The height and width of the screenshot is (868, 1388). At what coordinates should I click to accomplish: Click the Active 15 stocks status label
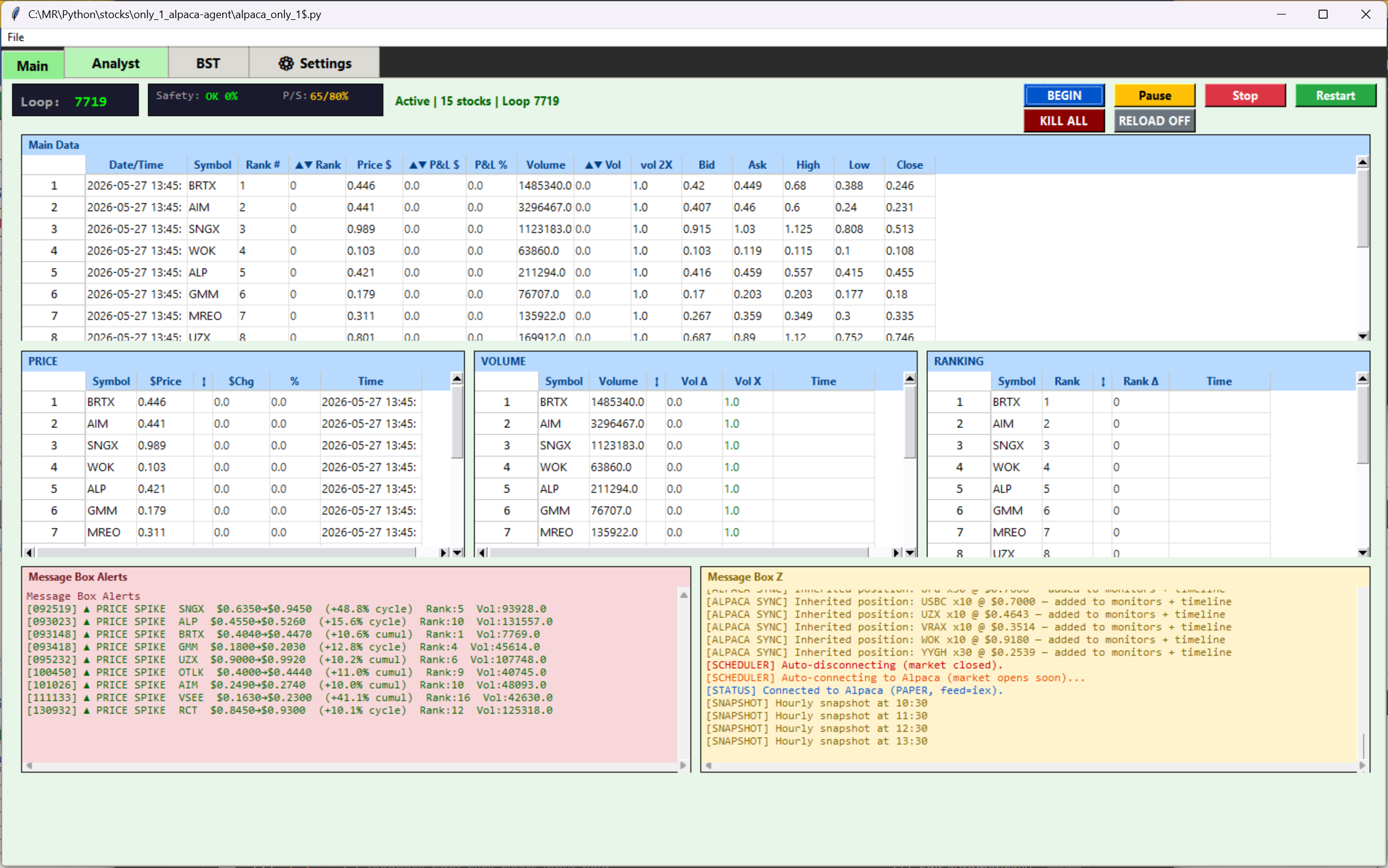pos(477,101)
